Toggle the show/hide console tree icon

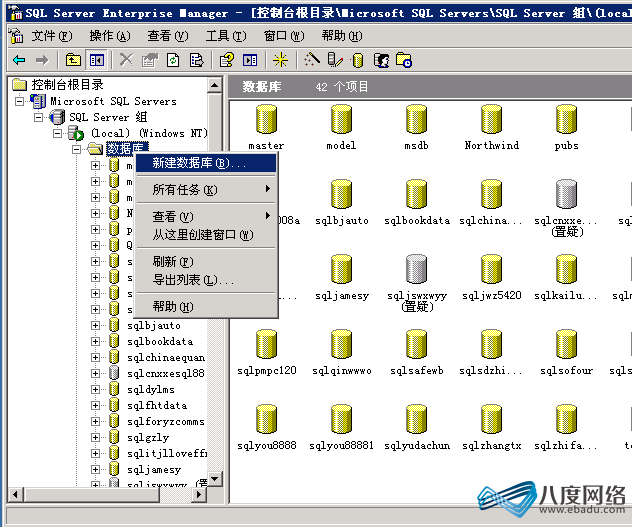tap(97, 60)
